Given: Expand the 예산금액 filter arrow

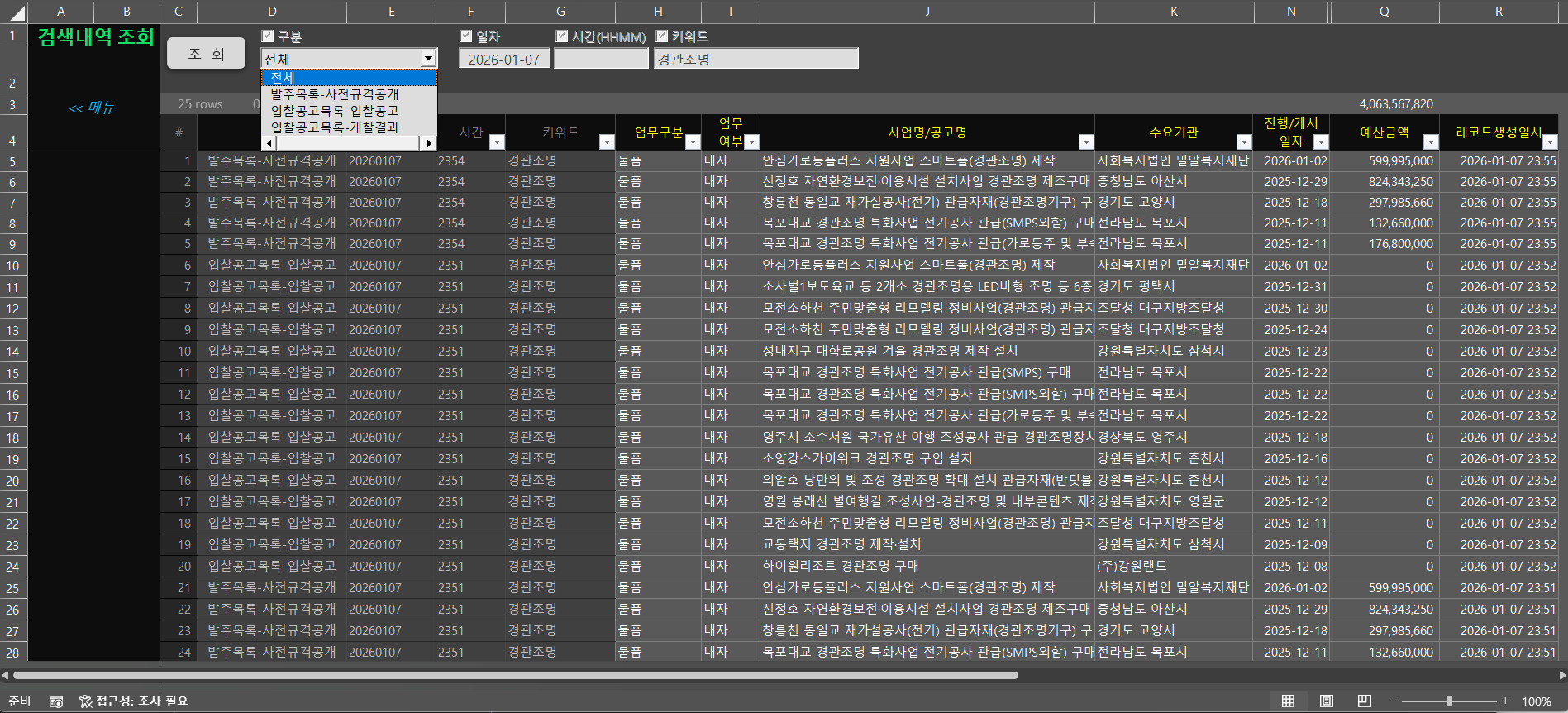Looking at the screenshot, I should [1430, 142].
